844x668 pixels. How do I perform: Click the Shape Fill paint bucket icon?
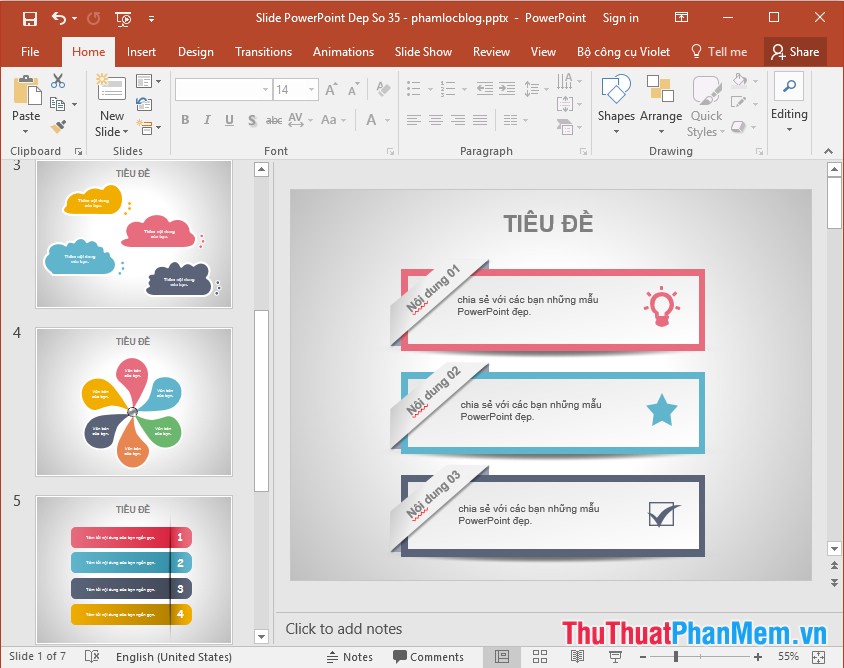[740, 81]
